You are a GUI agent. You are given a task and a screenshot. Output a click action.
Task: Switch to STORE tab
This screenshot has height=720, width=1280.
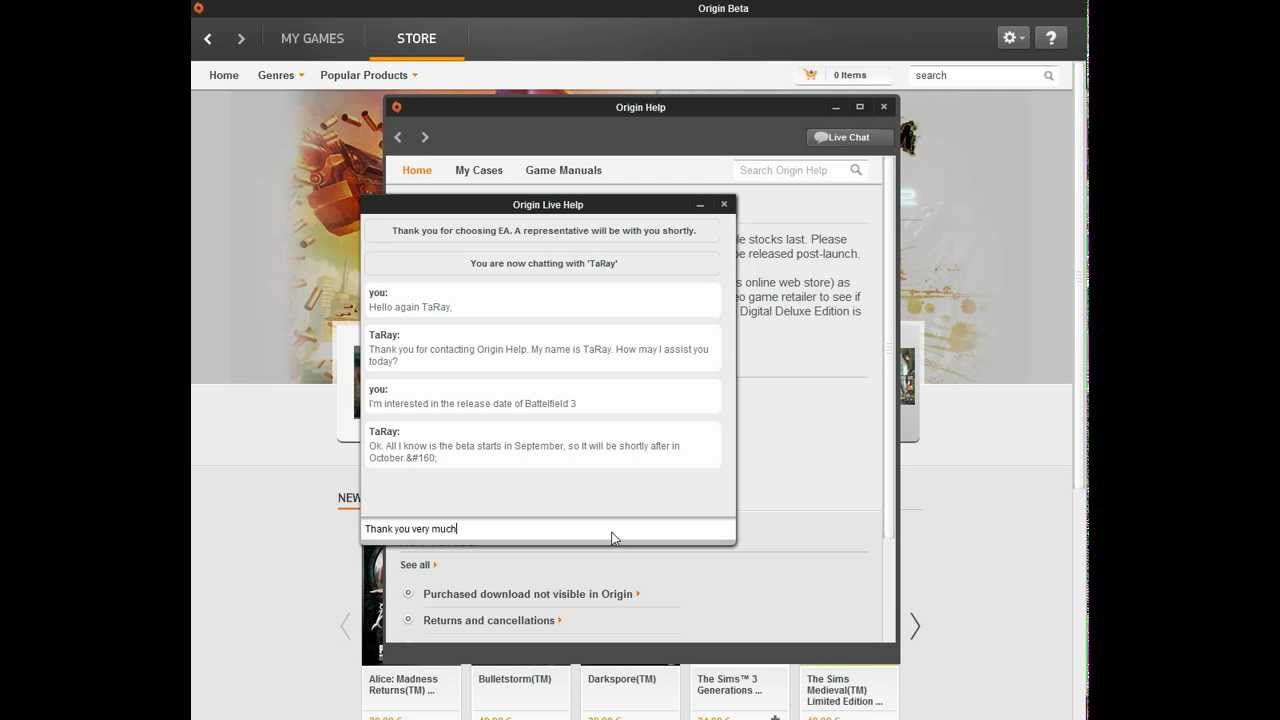(x=416, y=39)
